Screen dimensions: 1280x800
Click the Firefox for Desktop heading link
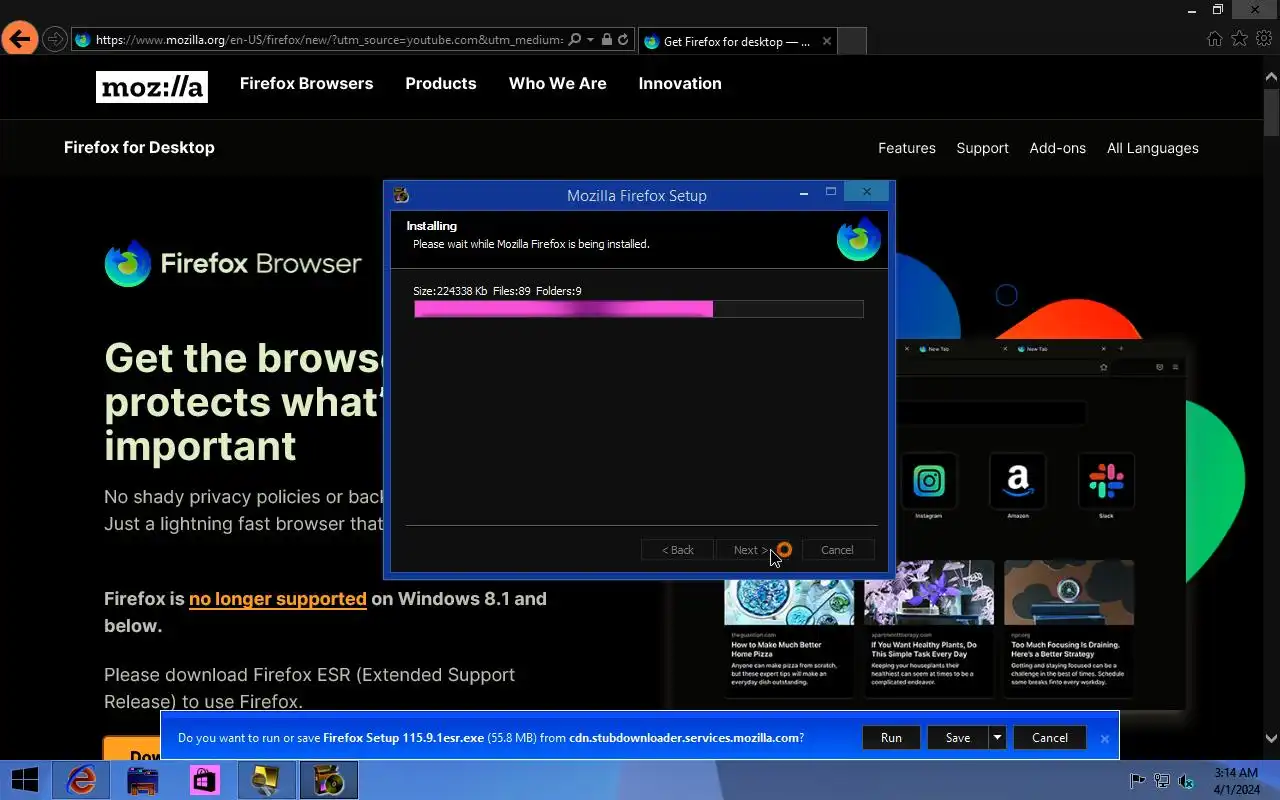pos(139,147)
